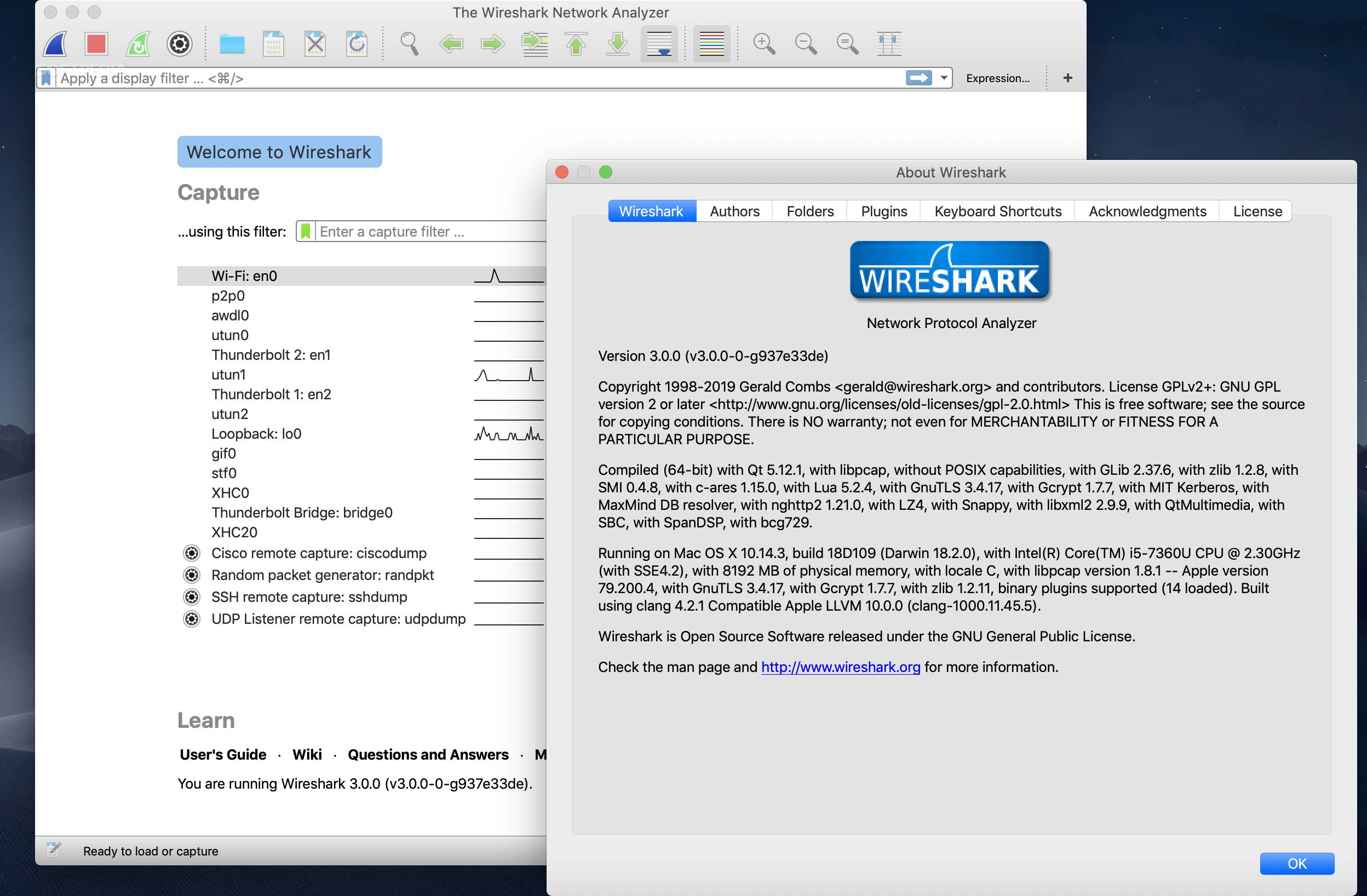Viewport: 1367px width, 896px height.
Task: Open Questions and Answers link
Action: click(x=428, y=754)
